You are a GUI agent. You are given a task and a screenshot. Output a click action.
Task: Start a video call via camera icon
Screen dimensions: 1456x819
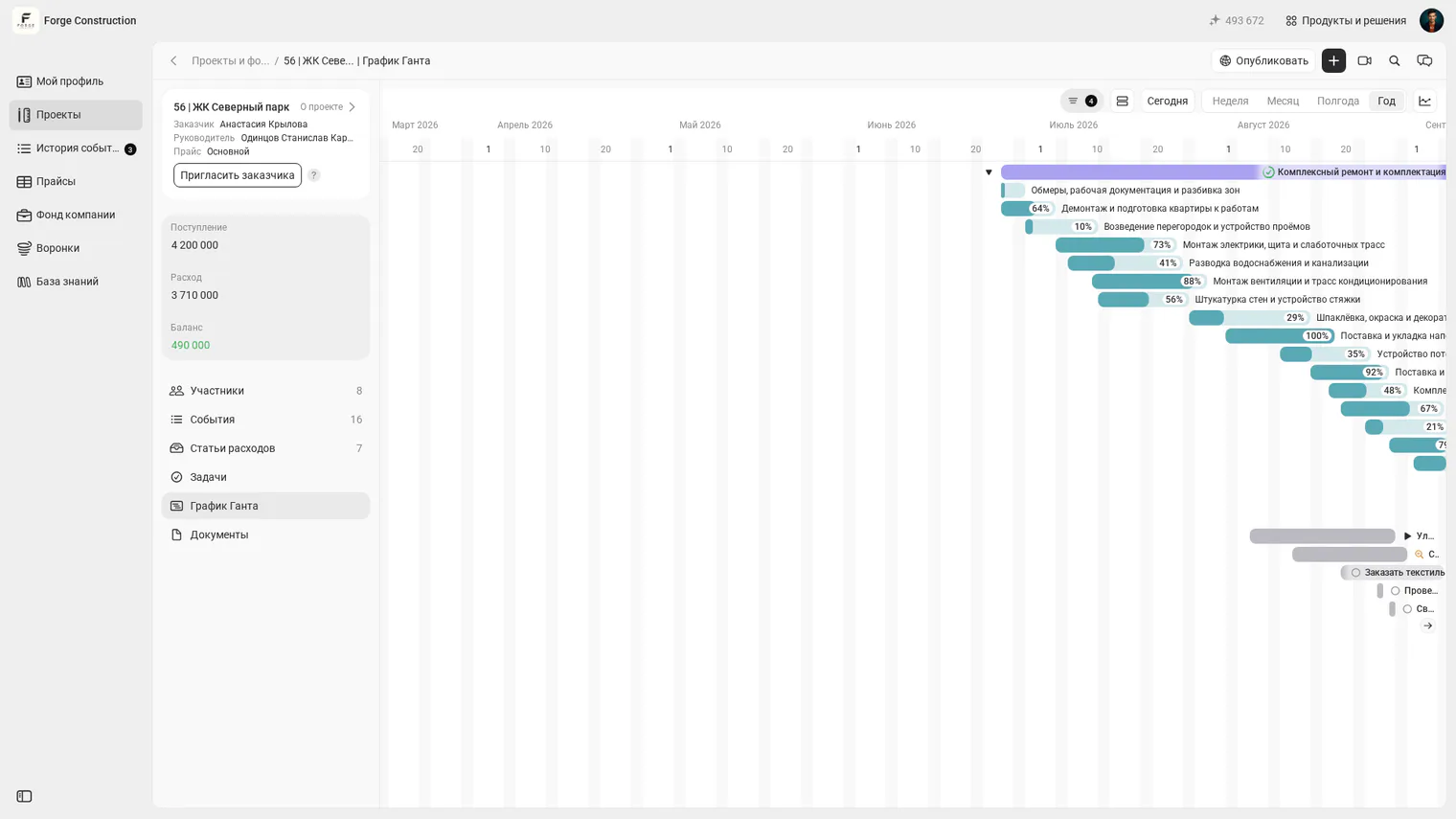(1364, 60)
